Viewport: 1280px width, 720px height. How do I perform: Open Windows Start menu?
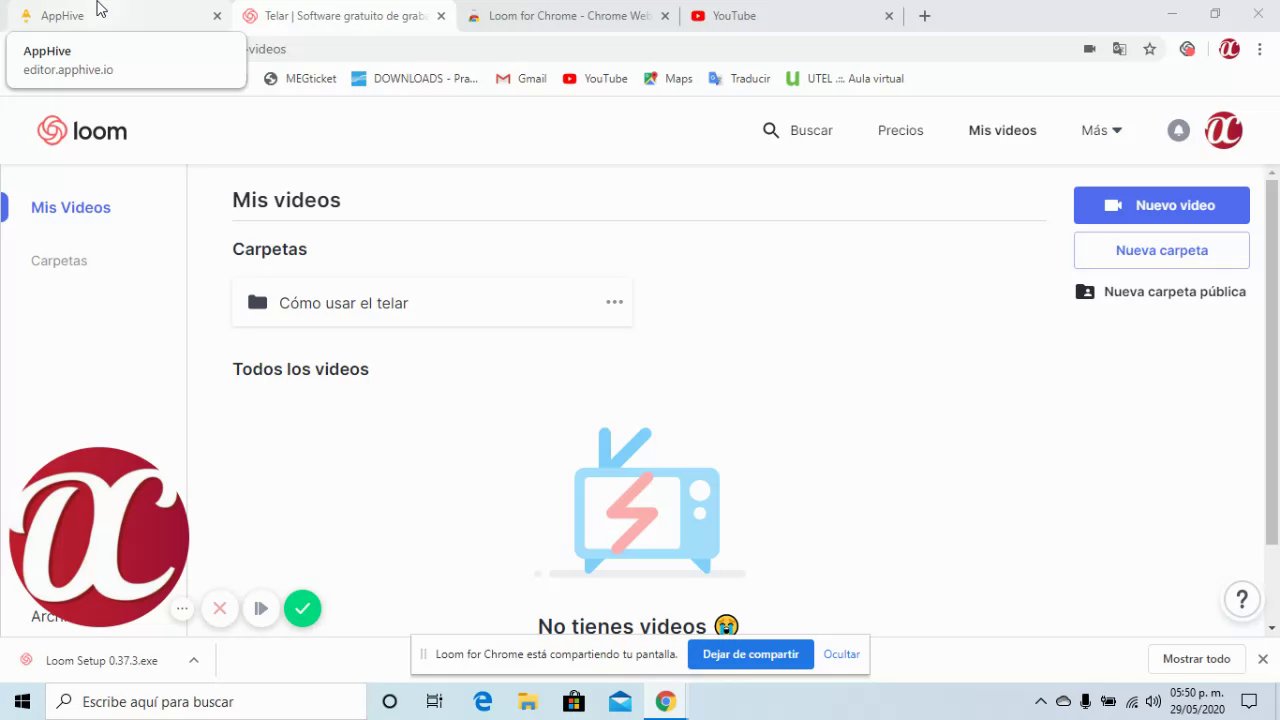click(22, 701)
